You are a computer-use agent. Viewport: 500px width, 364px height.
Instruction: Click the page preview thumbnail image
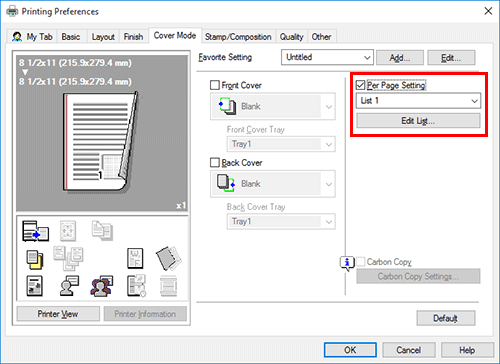coord(101,142)
